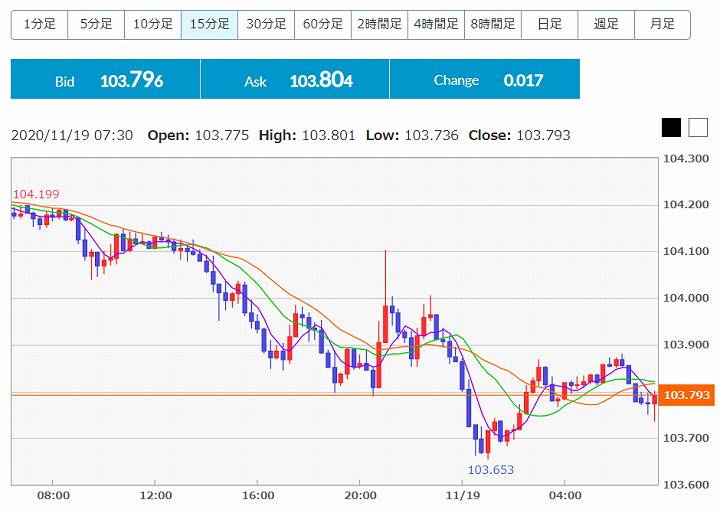
Task: Switch to 4時間足 candles
Action: (436, 24)
